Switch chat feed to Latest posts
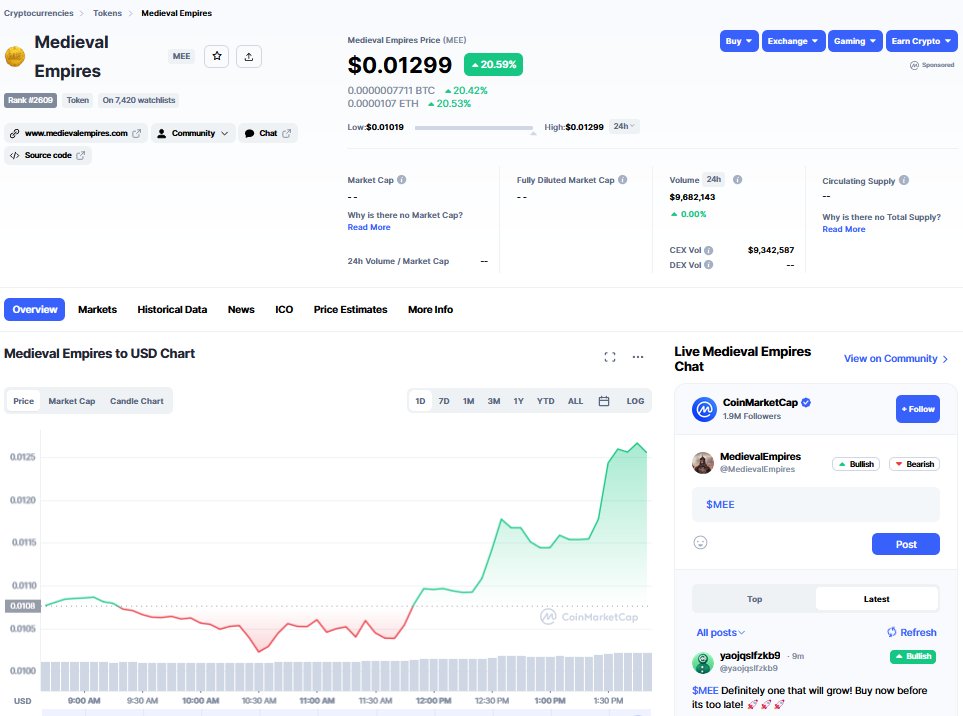Screen dimensions: 963x716 [876, 599]
